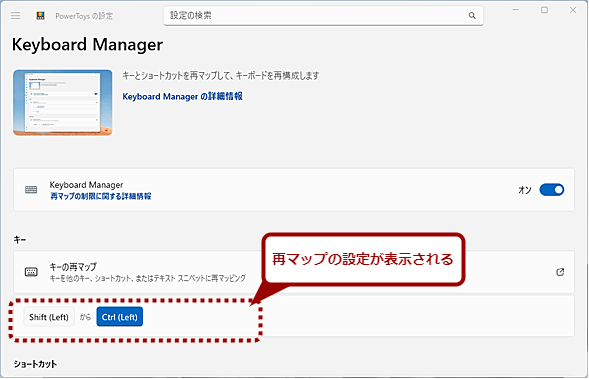Screen dimensions: 589x379
Task: Click the PowerToys の設定 window title
Action: (x=84, y=16)
